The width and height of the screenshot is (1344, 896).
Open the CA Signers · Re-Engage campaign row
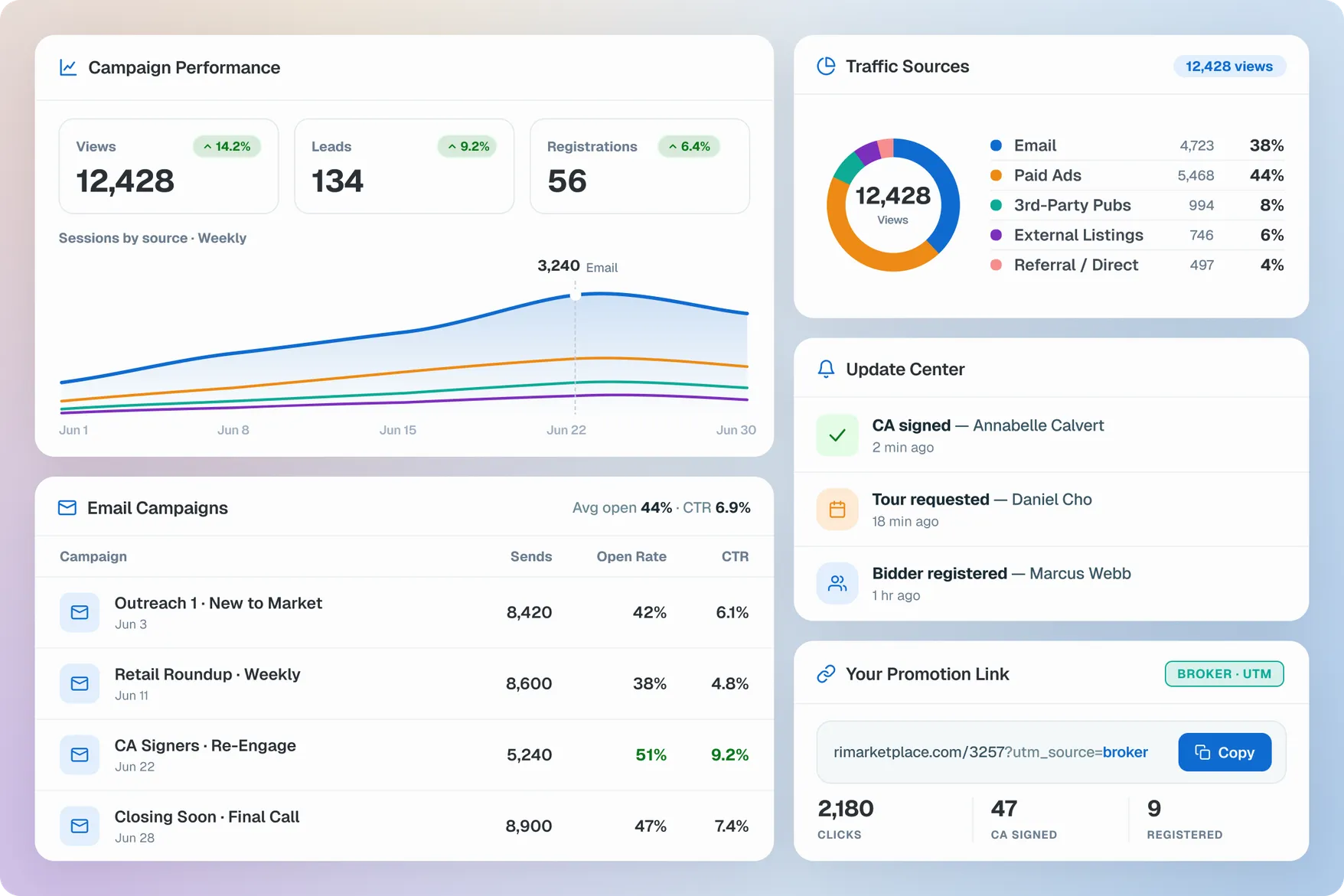404,754
